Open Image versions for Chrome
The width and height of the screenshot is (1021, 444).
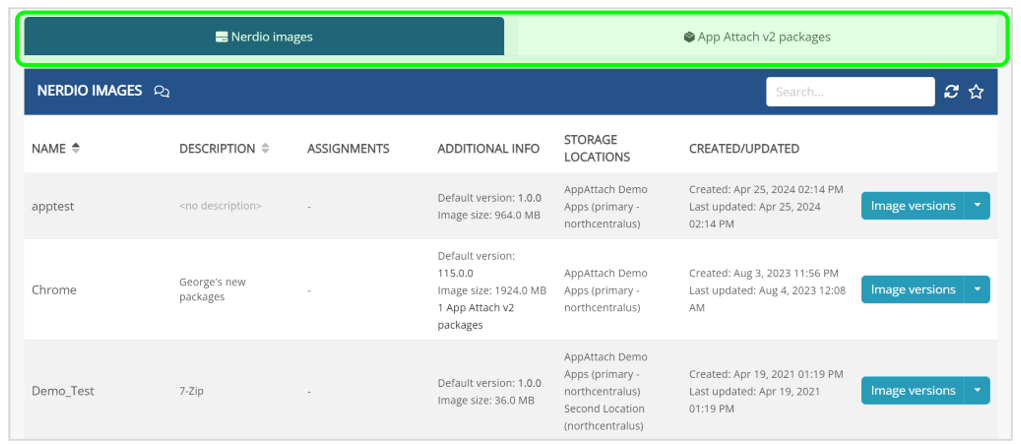(912, 290)
